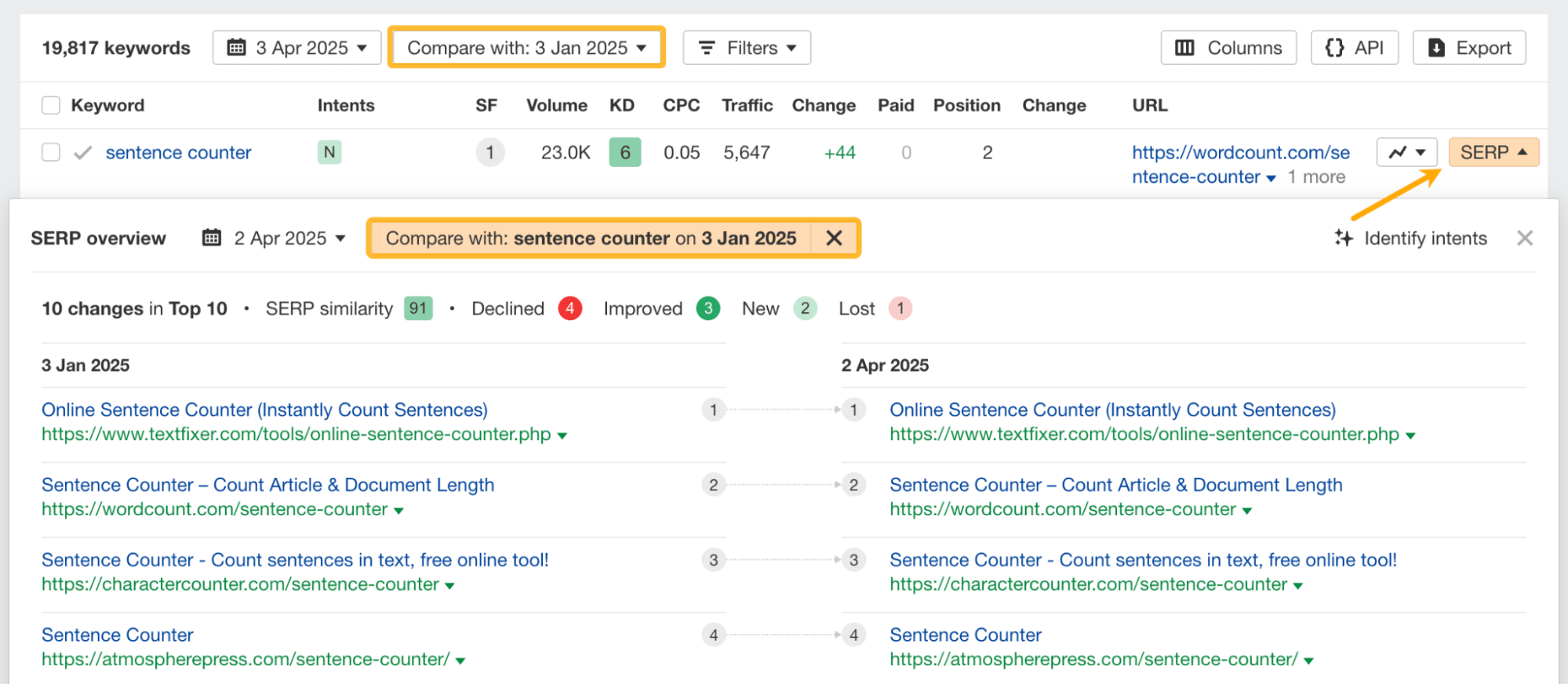Open the 2 Apr 2025 SERP date picker

pyautogui.click(x=274, y=238)
